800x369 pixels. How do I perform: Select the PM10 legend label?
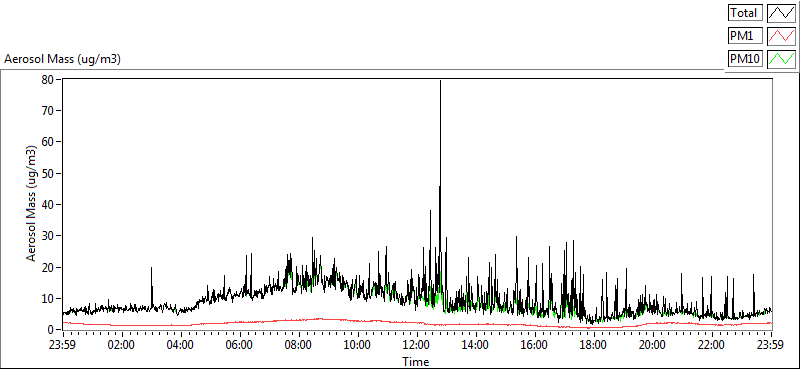[745, 59]
